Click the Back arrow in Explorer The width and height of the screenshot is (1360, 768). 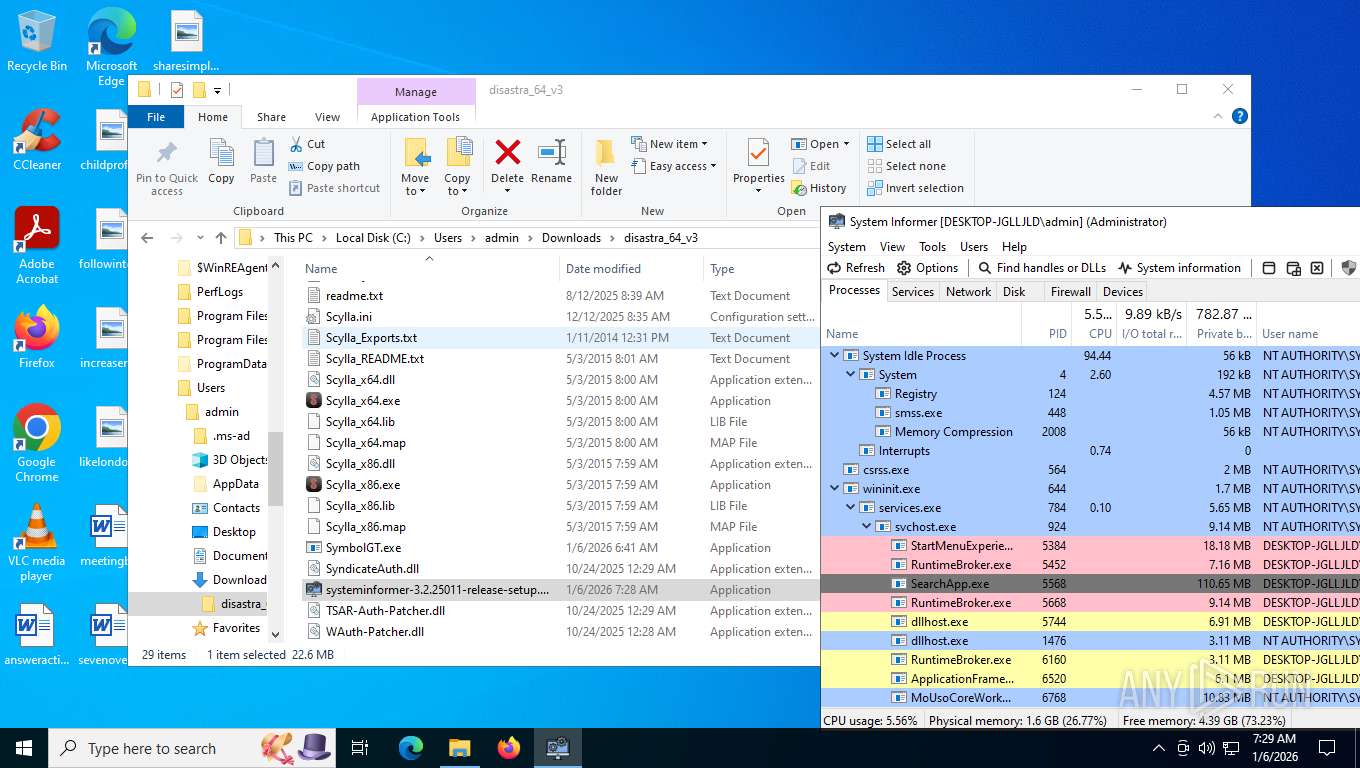pos(147,238)
